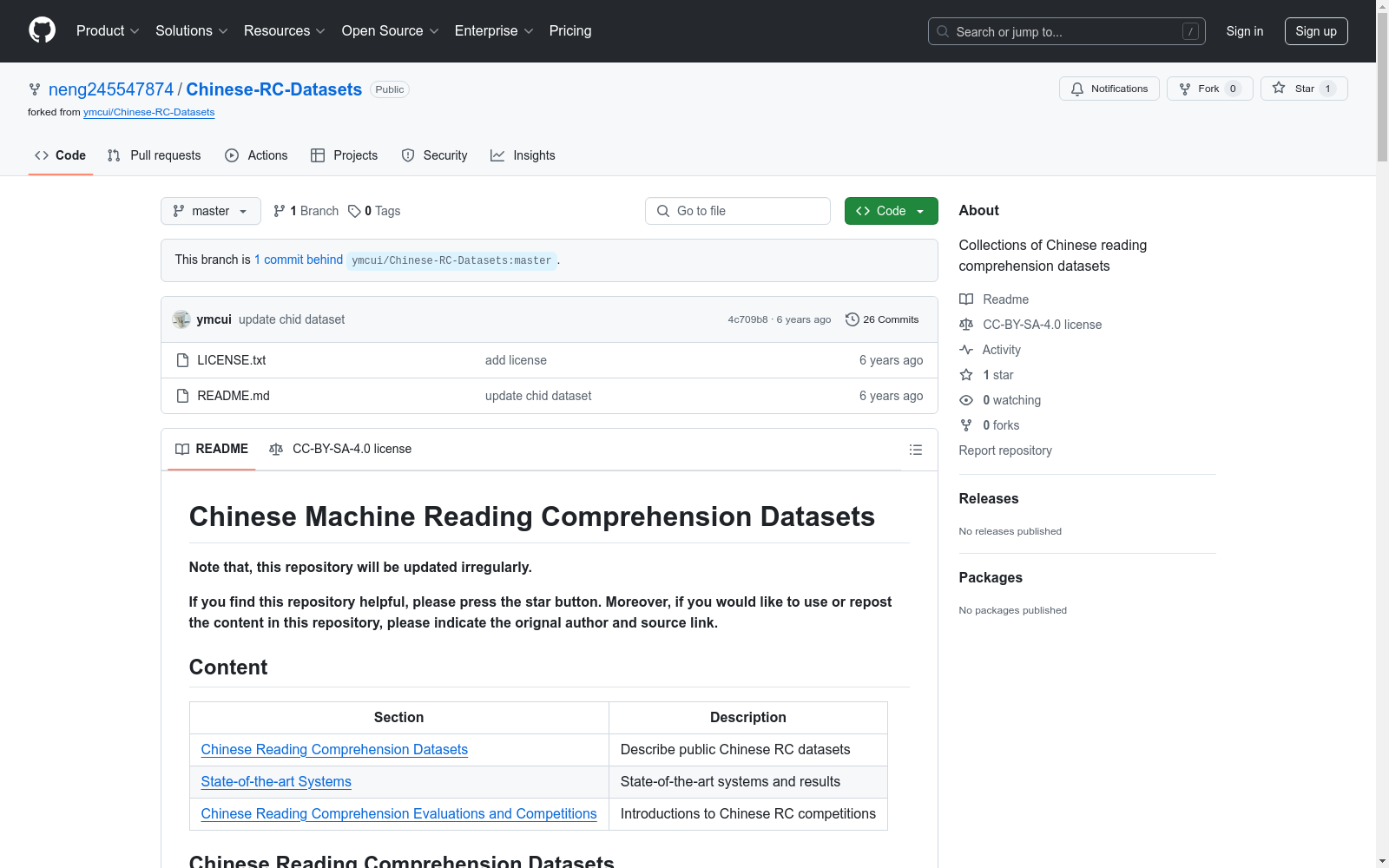Expand the green Code dropdown button

coord(892,211)
